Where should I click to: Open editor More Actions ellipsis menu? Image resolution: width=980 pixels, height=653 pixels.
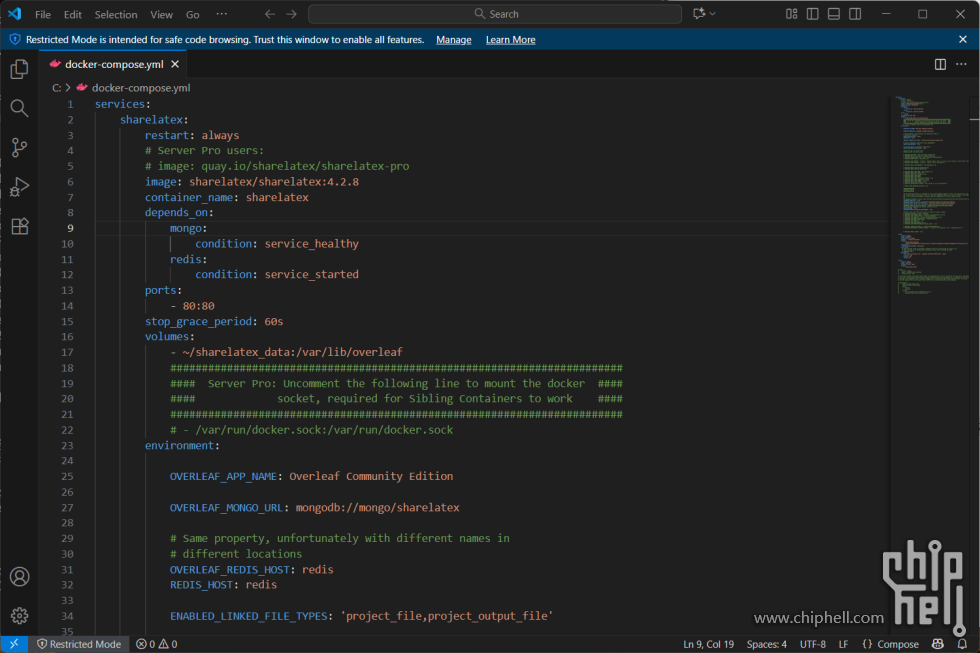click(962, 64)
